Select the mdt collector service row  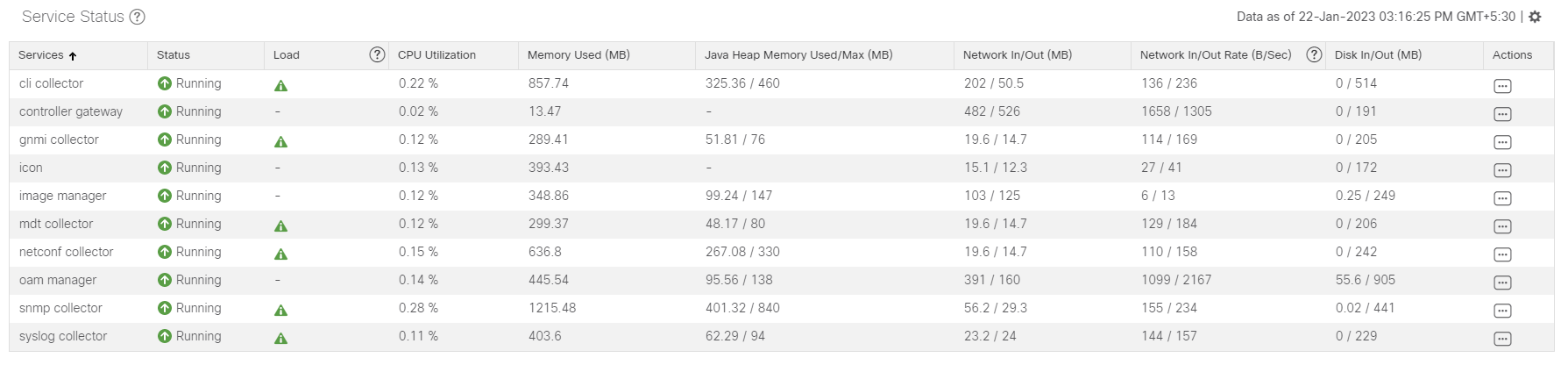tap(781, 224)
